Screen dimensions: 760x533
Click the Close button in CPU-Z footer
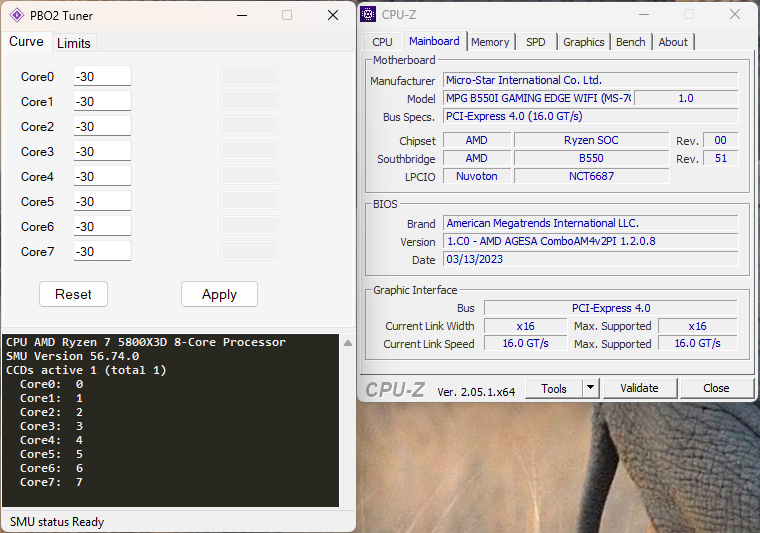pos(716,388)
